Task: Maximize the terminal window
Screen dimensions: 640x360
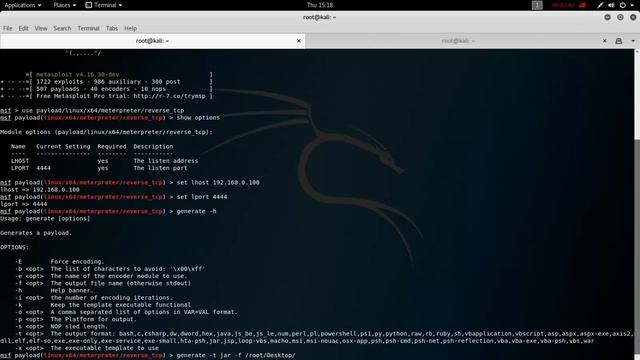Action: tap(620, 17)
